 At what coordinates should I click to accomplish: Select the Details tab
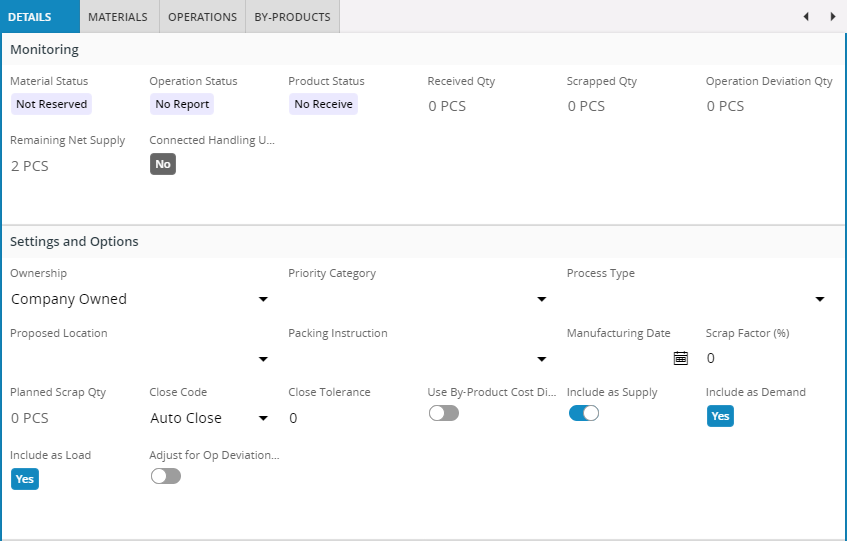(30, 17)
